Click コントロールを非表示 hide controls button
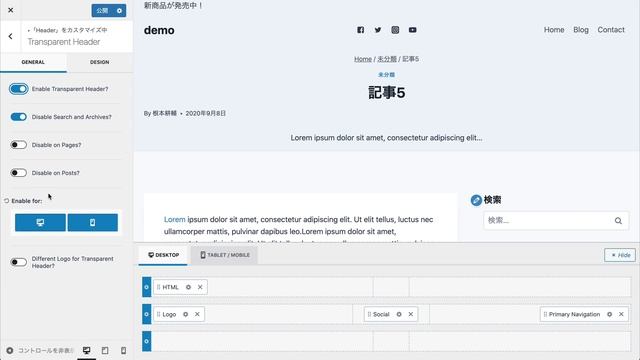 tap(40, 351)
